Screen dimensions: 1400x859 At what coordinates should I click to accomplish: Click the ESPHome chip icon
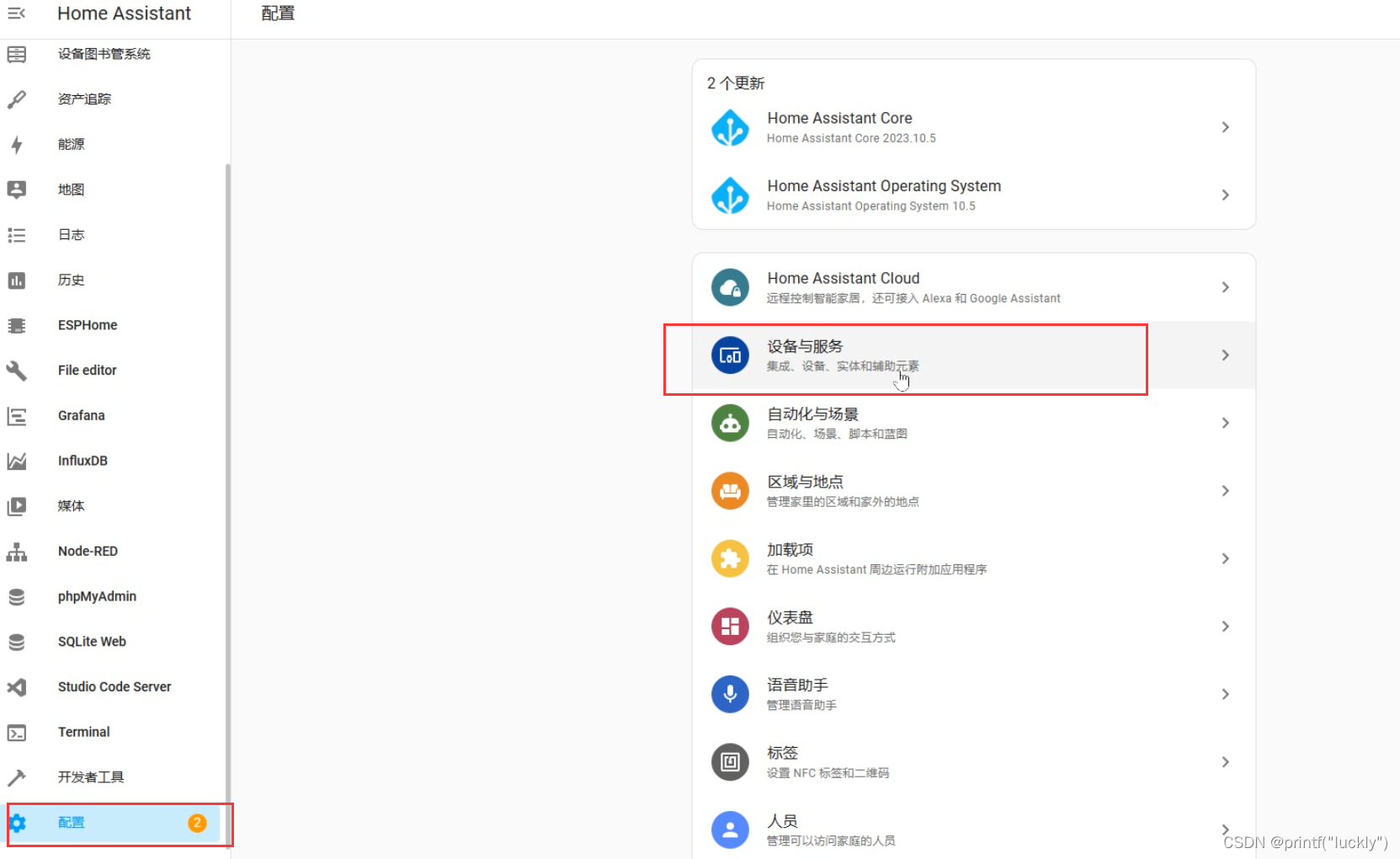17,325
